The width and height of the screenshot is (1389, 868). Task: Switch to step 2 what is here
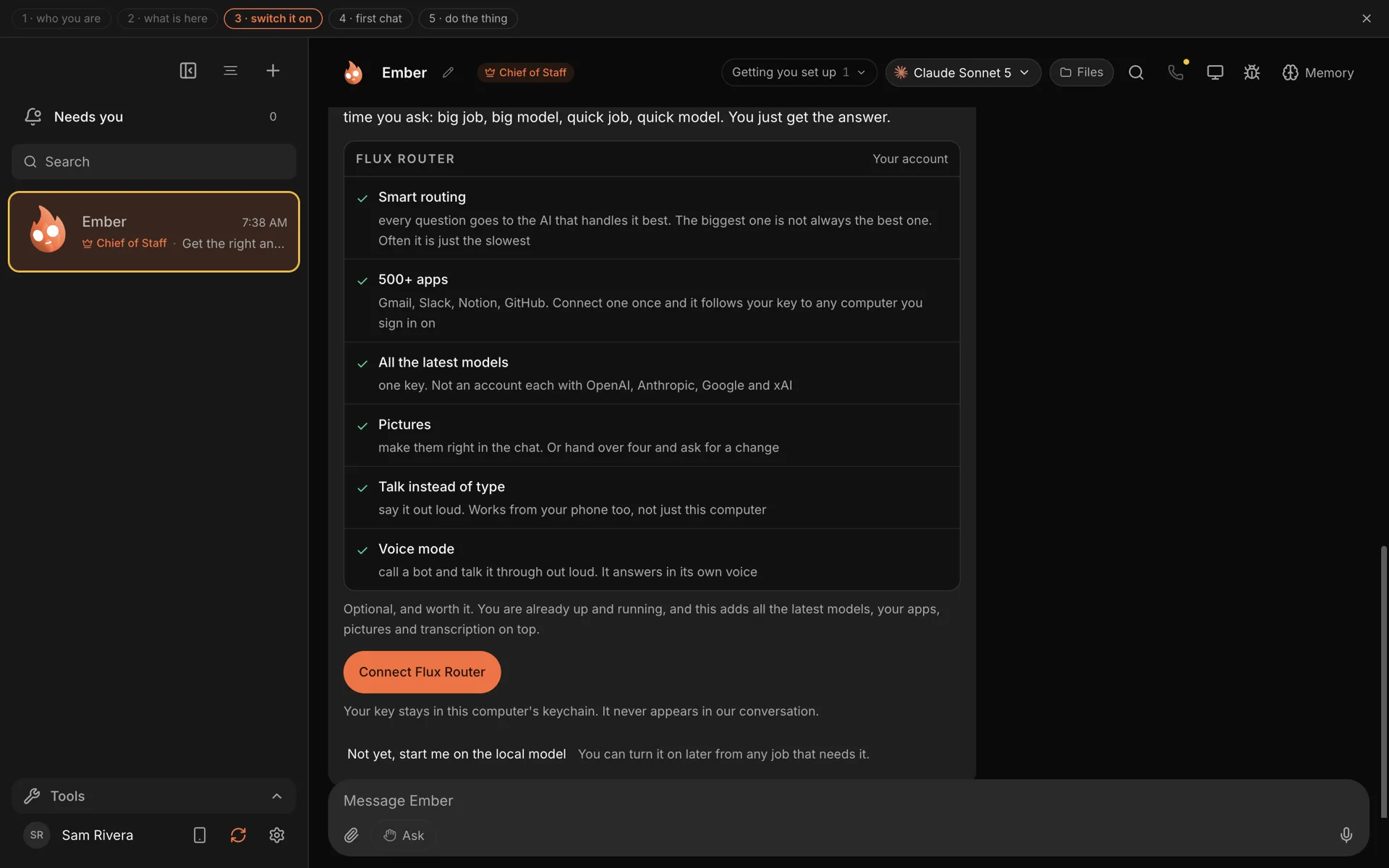(x=167, y=18)
